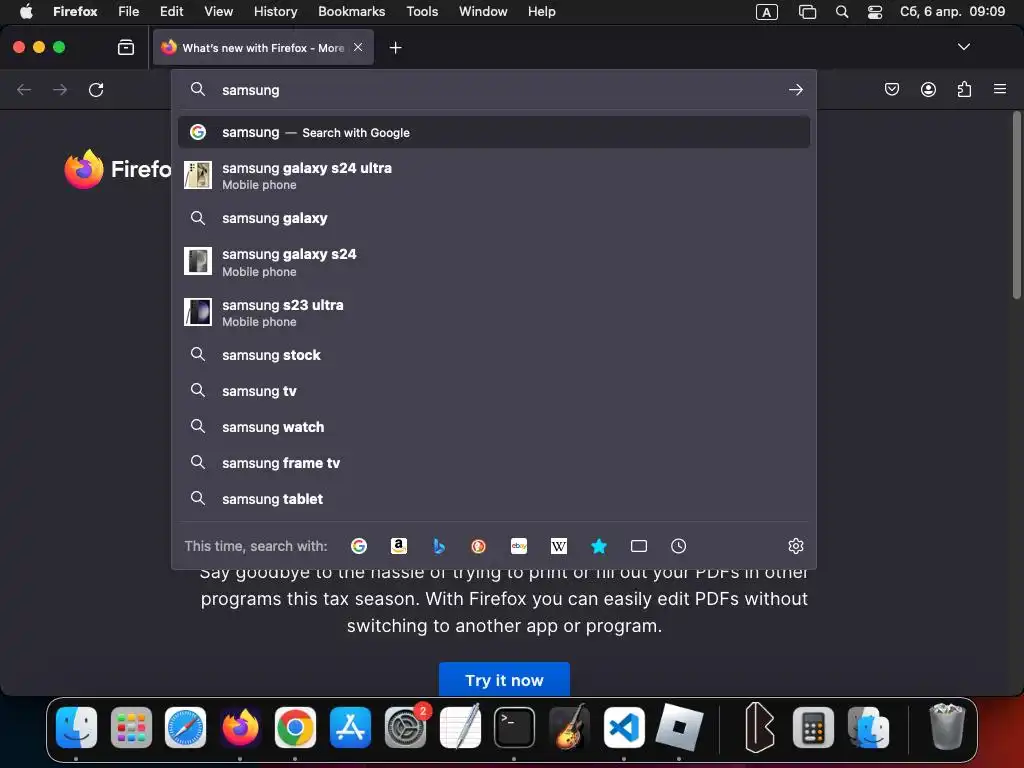Screen dimensions: 1024x768
Task: Open System Settings from the Dock
Action: tap(405, 727)
